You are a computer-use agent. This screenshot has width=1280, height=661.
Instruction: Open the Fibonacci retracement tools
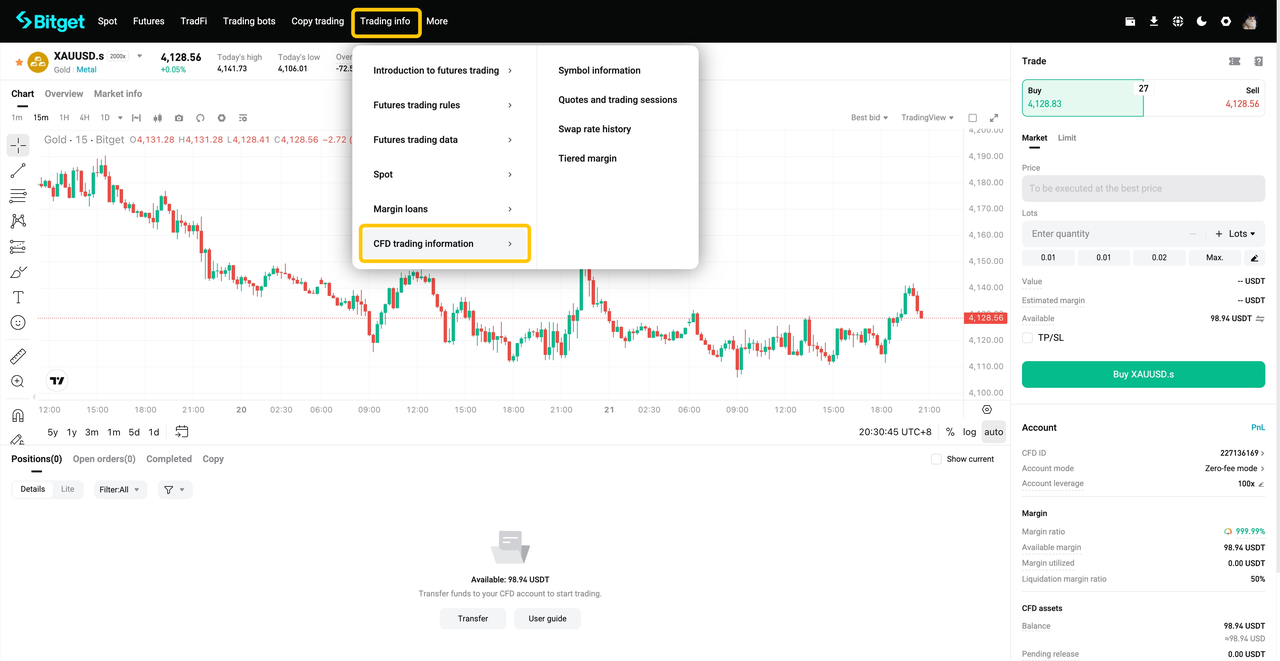click(x=18, y=196)
